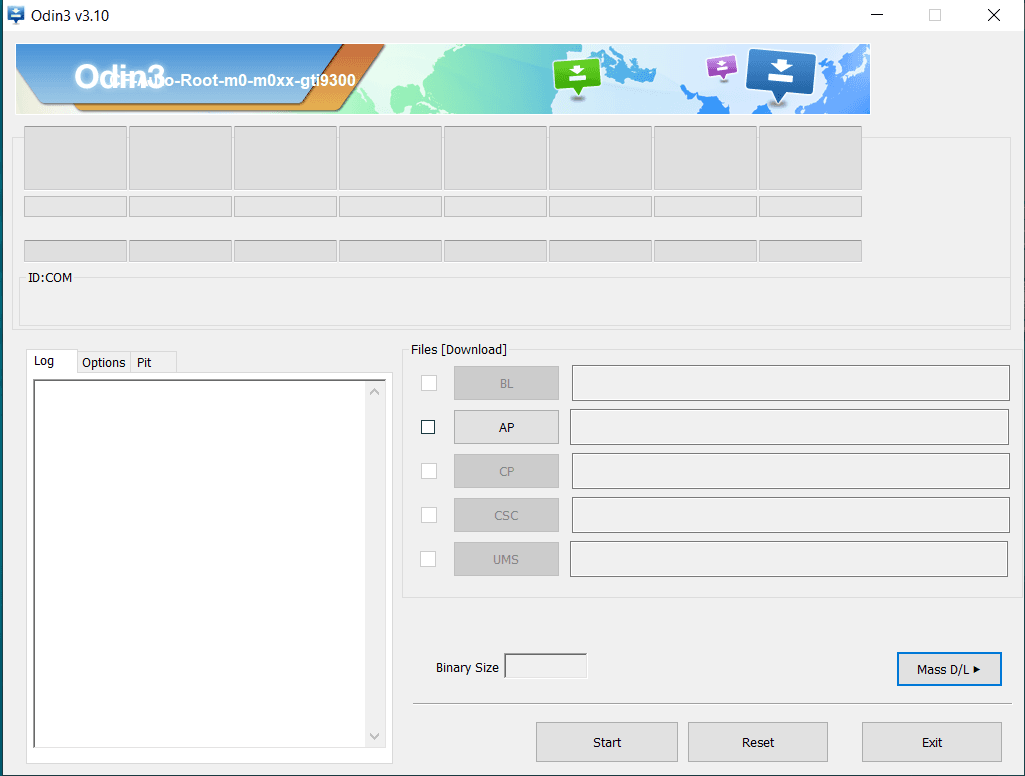Reset the Odin3 settings
The height and width of the screenshot is (776, 1025).
(x=758, y=742)
